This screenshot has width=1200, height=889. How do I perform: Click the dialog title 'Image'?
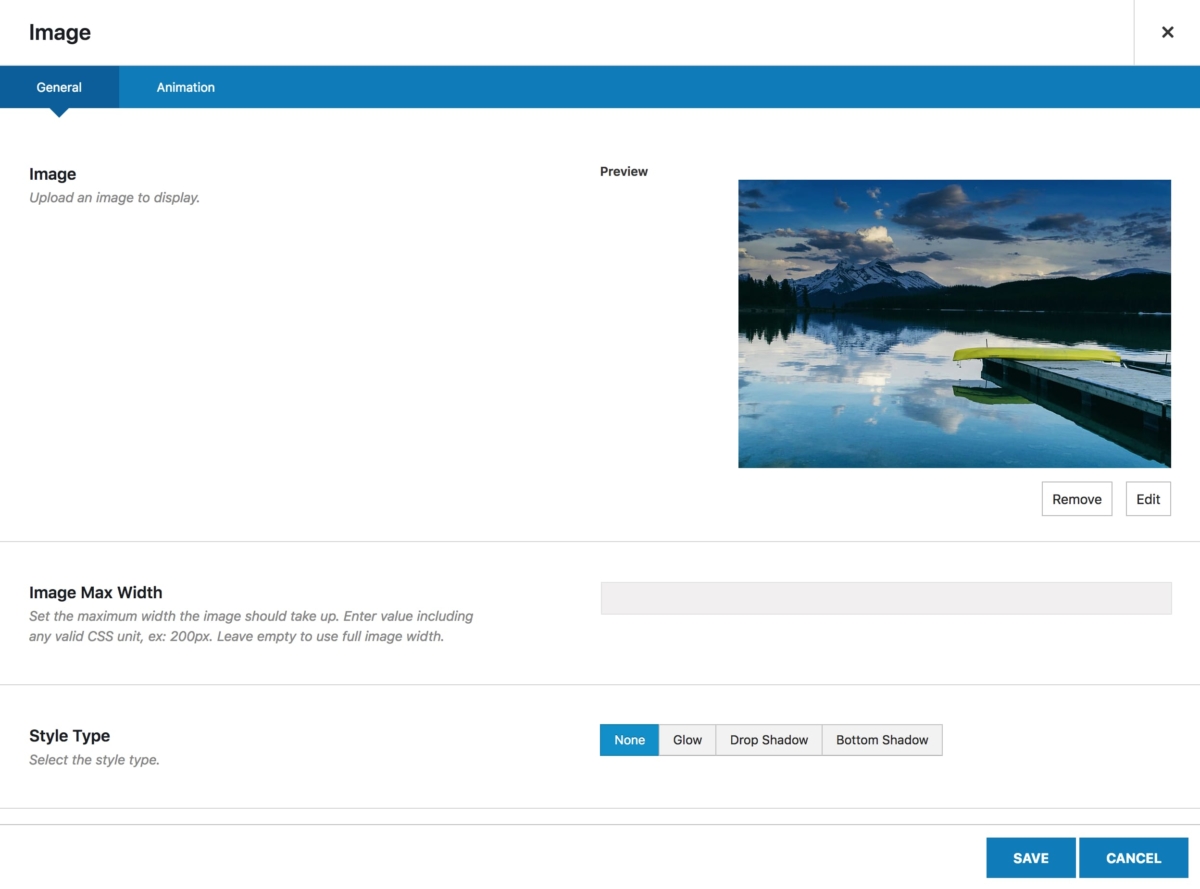(60, 32)
